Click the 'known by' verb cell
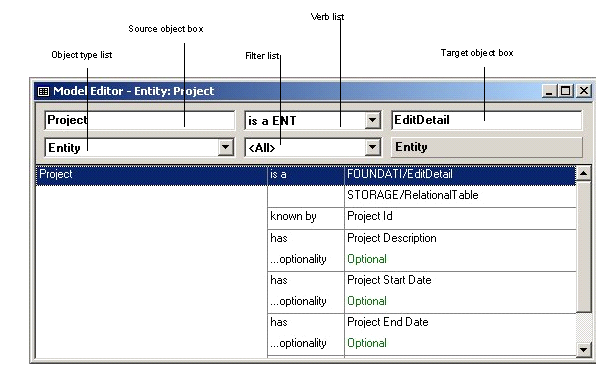602x369 pixels. [x=306, y=217]
